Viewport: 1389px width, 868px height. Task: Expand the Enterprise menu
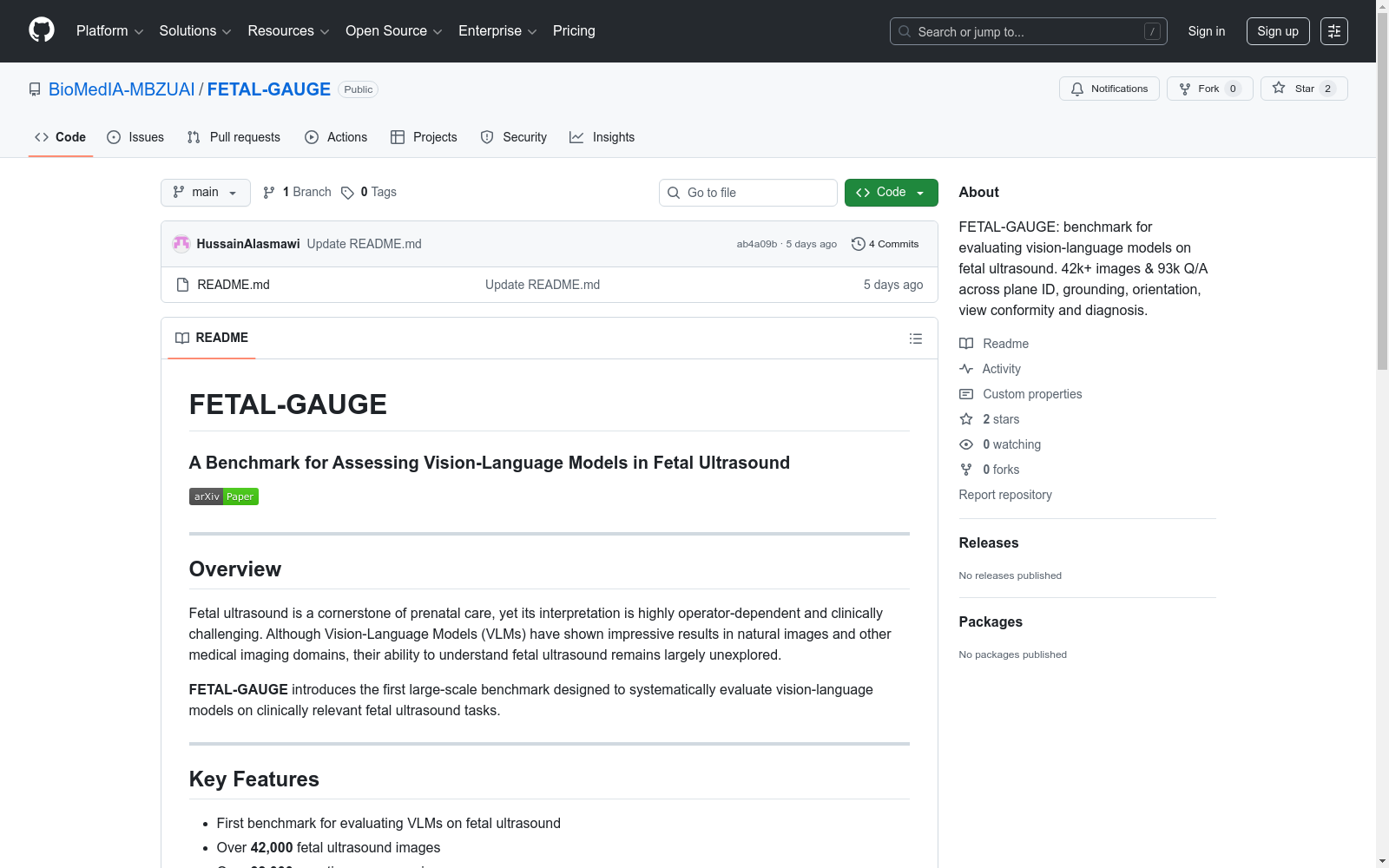coord(497,31)
